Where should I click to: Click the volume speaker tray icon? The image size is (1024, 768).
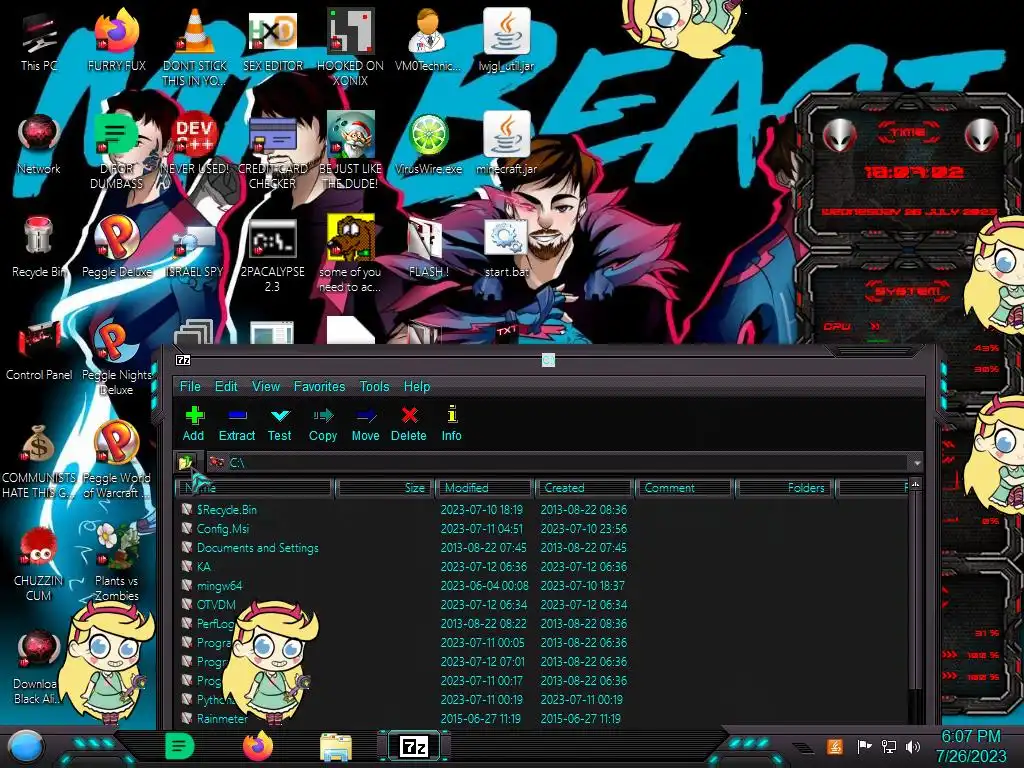click(x=913, y=746)
